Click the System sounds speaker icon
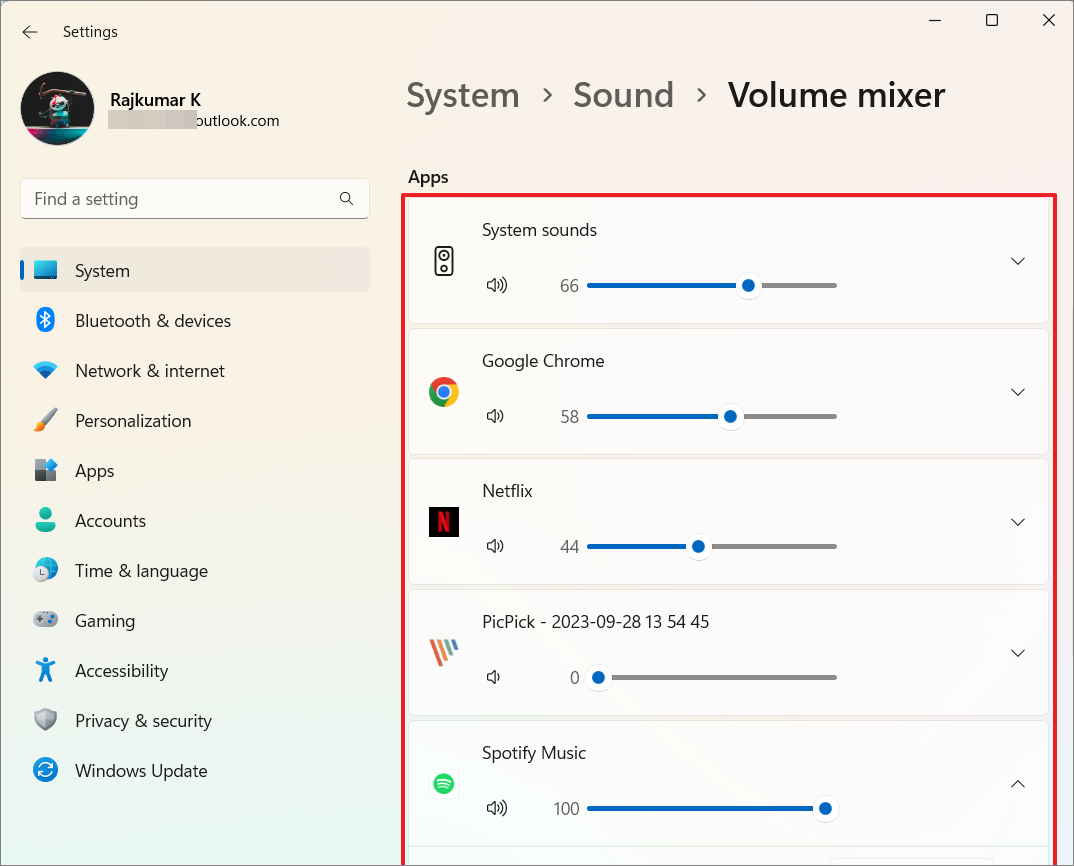Image resolution: width=1074 pixels, height=866 pixels. [497, 285]
